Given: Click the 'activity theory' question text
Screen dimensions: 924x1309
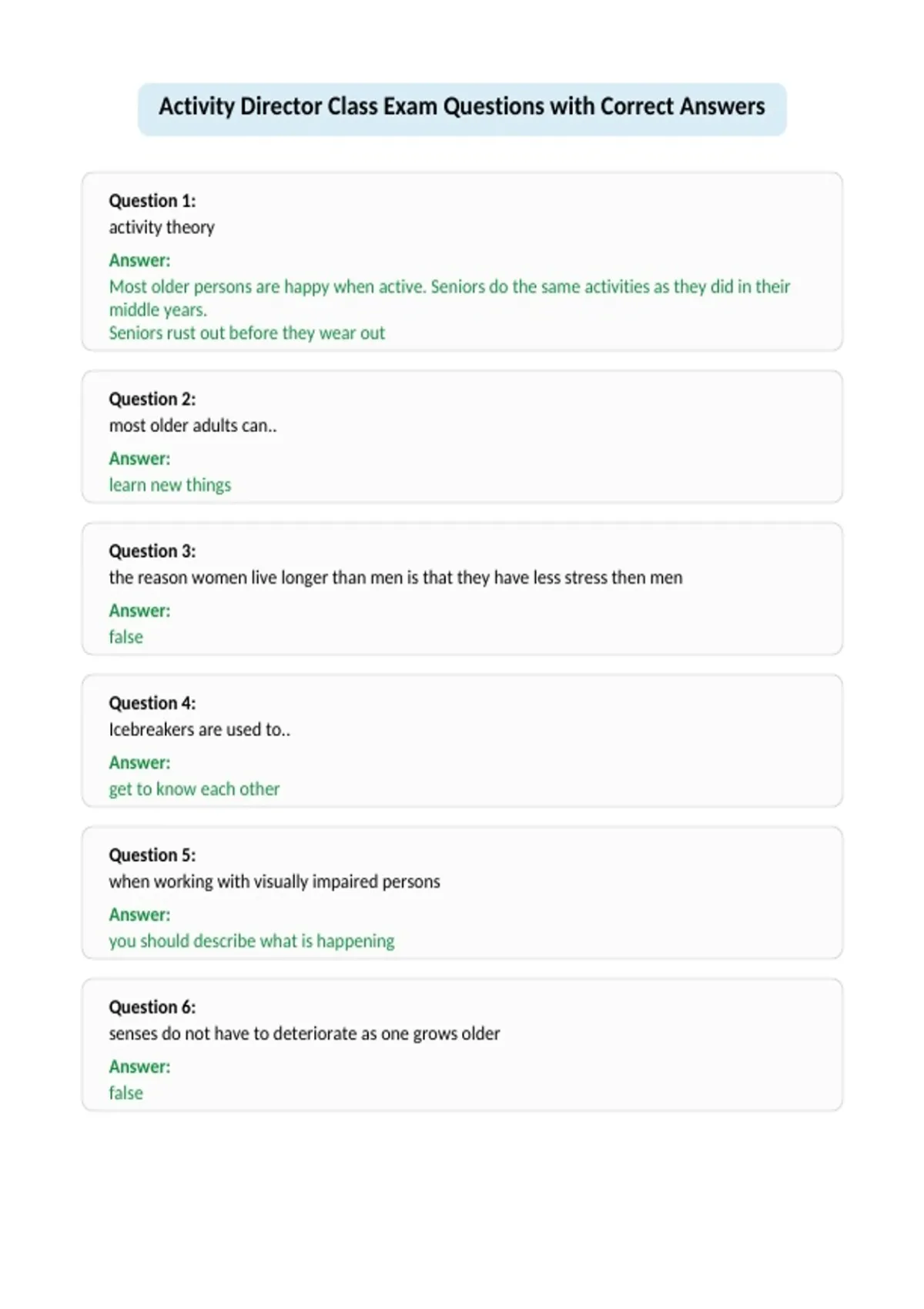Looking at the screenshot, I should tap(162, 227).
